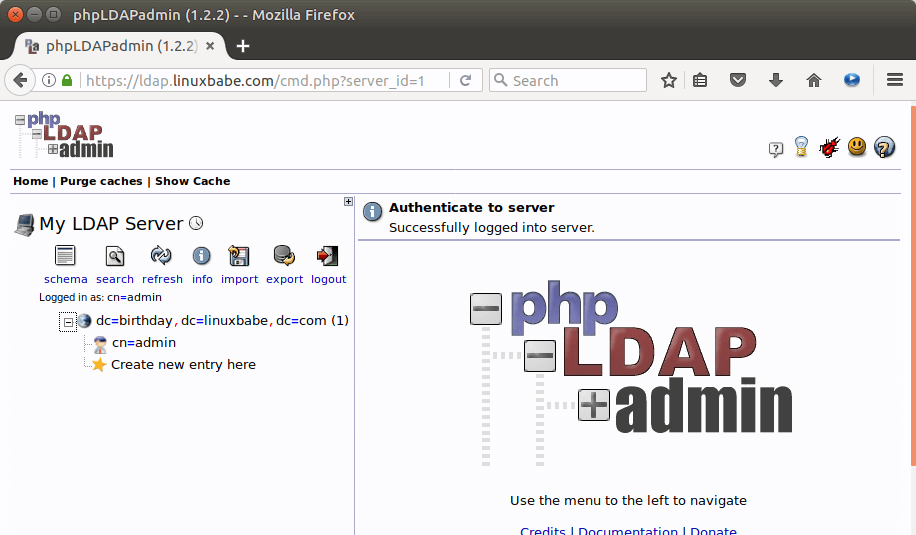The height and width of the screenshot is (535, 916).
Task: Click the import icon
Action: 239,256
